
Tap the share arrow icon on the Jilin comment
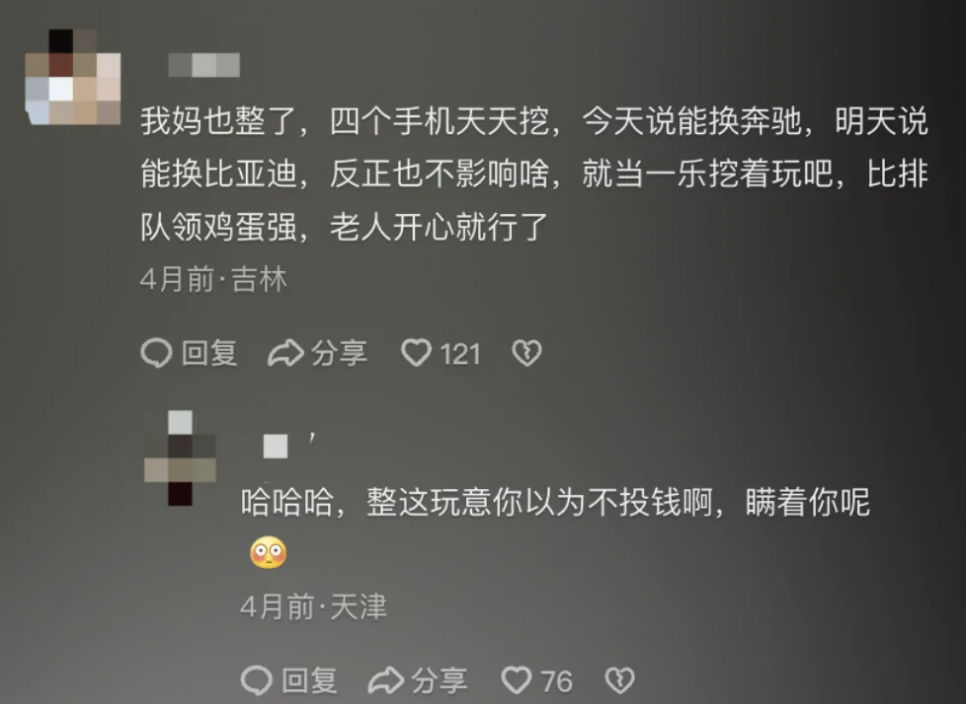286,354
